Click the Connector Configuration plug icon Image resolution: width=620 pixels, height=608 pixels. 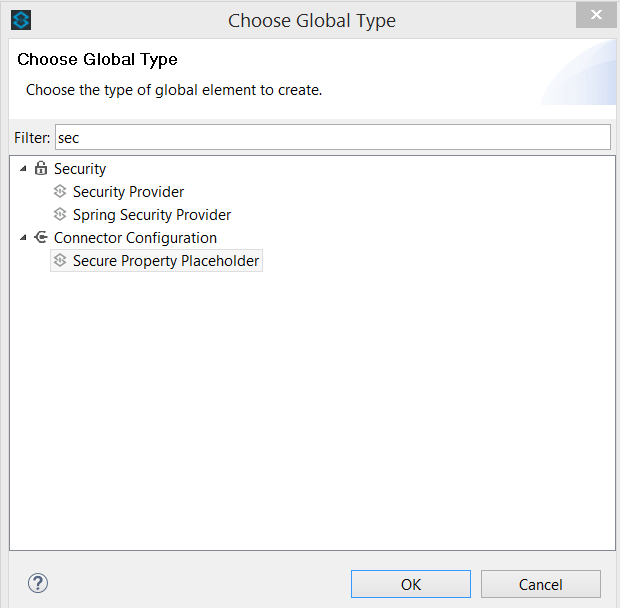(41, 238)
